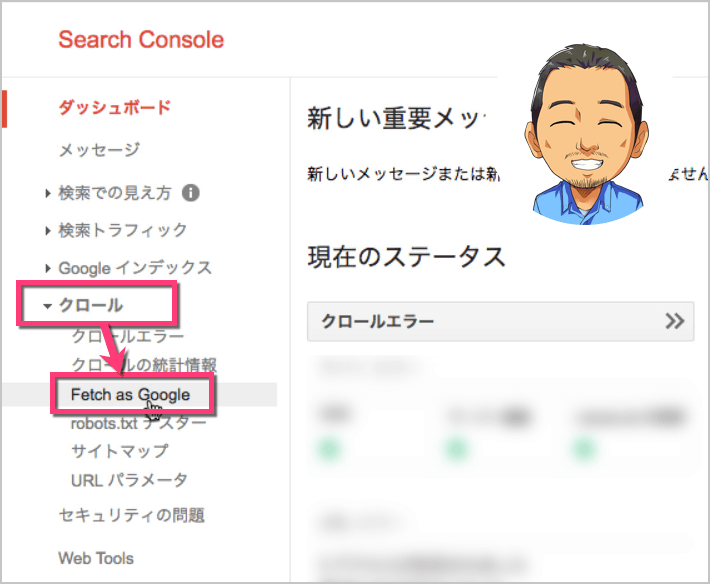Open the Google インデックス section label

pos(135,268)
